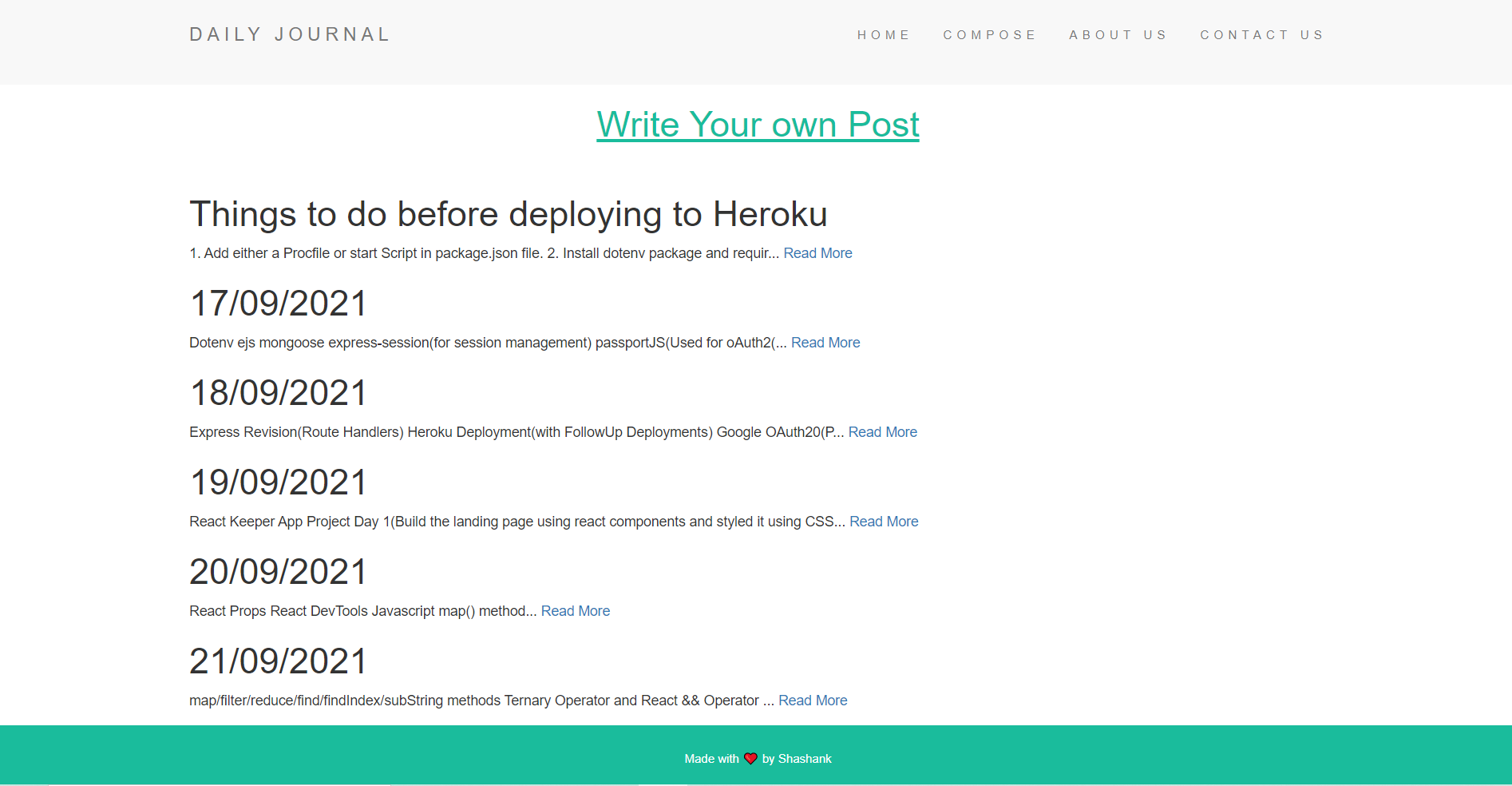Click the excerpt 'React Props React DevTools'
This screenshot has height=786, width=1512.
363,611
